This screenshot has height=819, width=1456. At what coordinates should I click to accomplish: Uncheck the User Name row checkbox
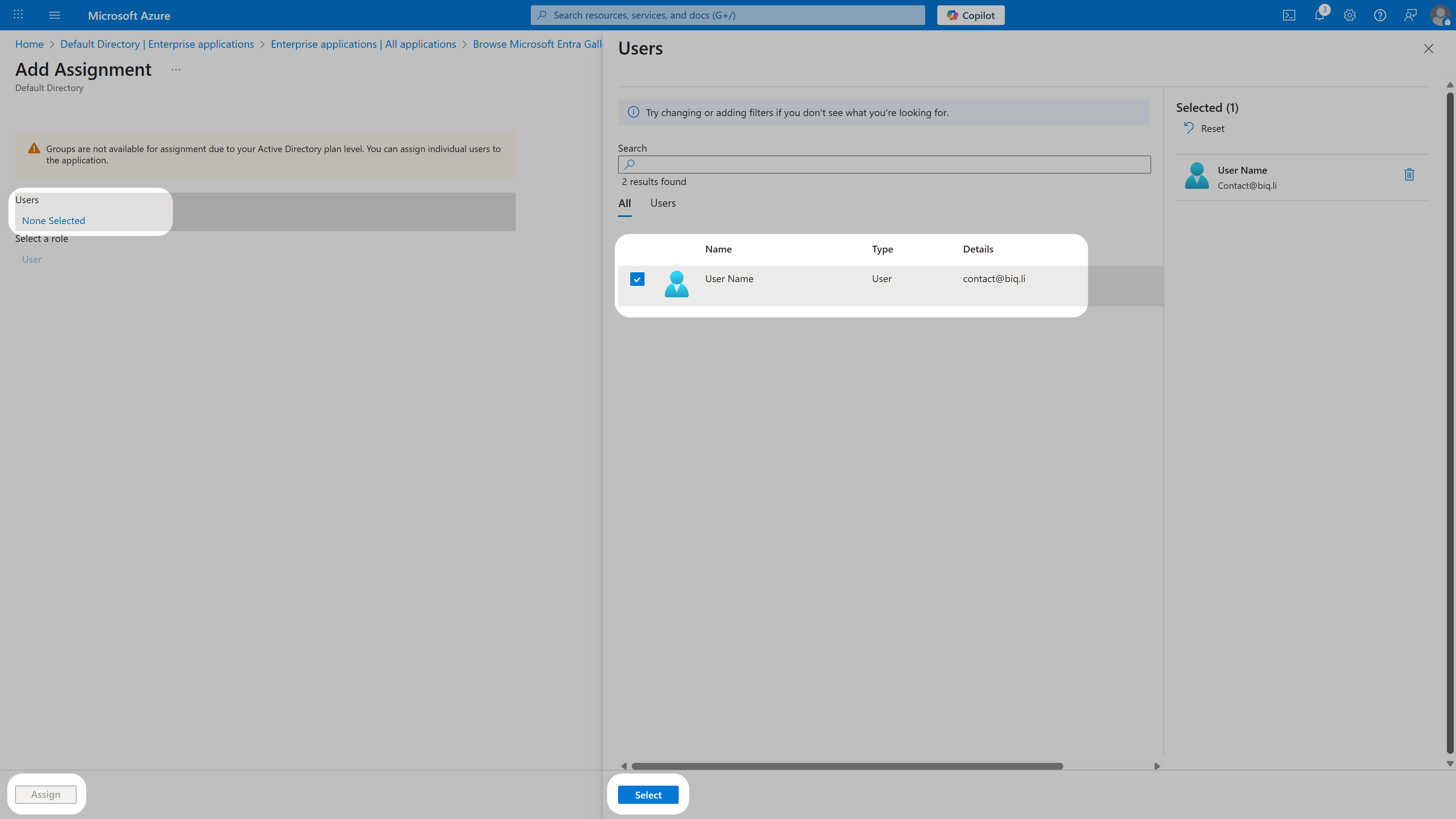click(x=637, y=279)
